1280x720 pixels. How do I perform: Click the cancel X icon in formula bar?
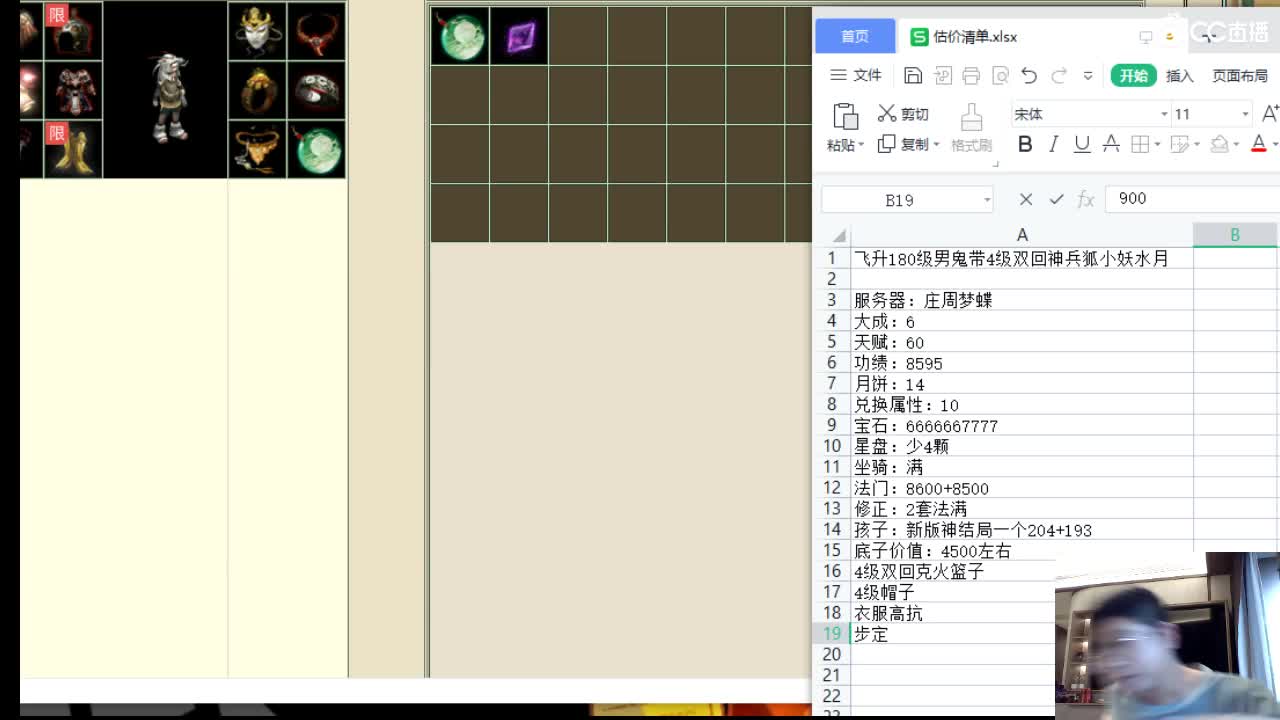click(x=1025, y=199)
